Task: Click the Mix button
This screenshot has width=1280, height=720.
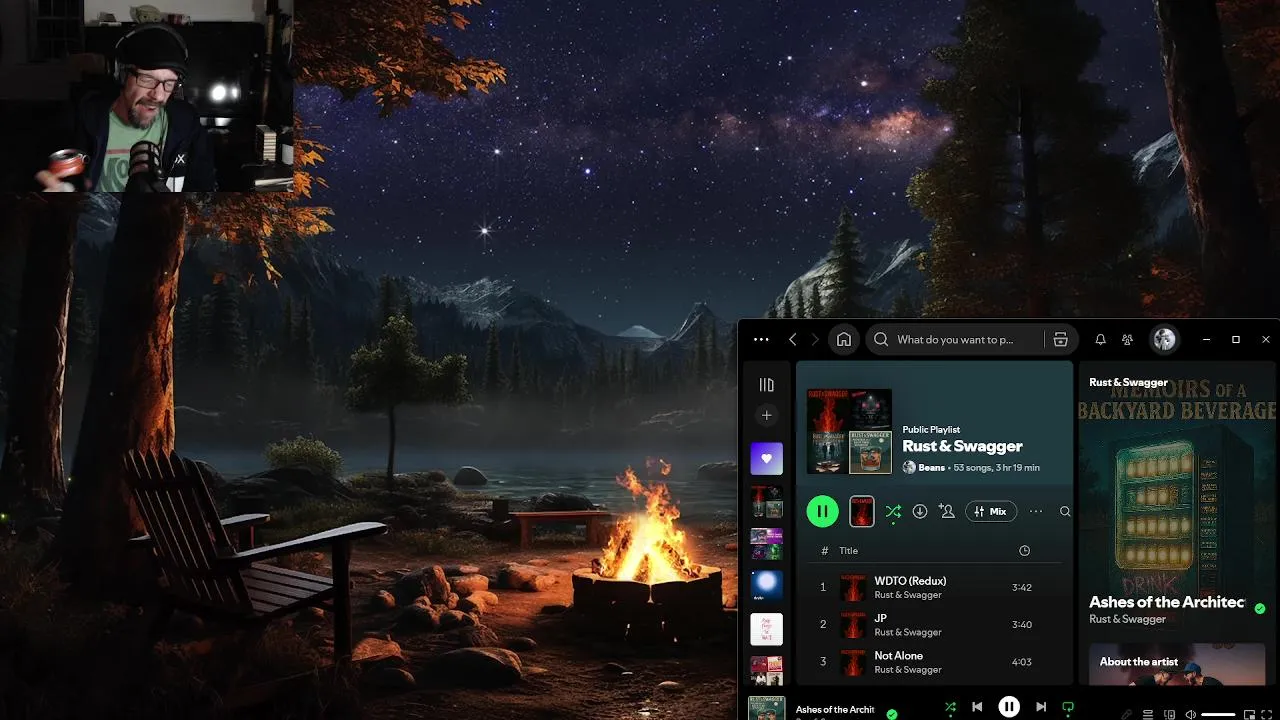Action: [x=991, y=511]
